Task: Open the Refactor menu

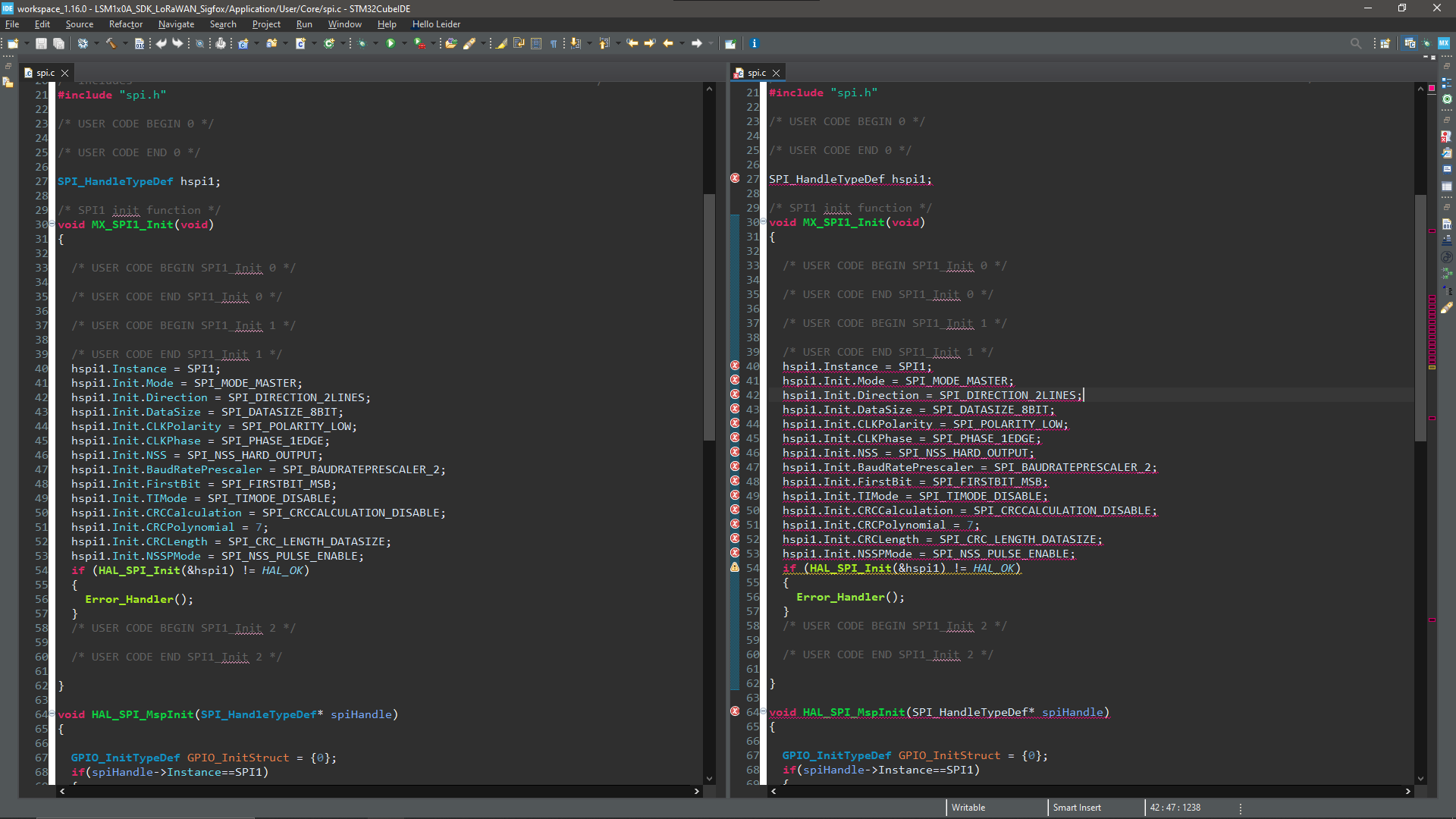Action: [126, 24]
